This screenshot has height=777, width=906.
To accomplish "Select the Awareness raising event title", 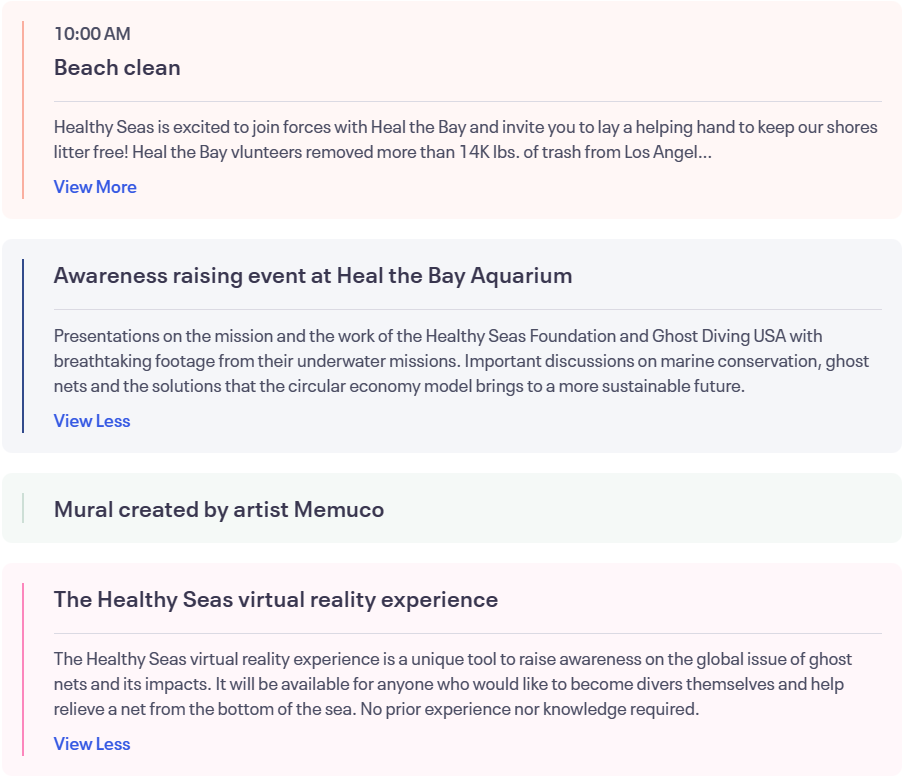I will point(312,275).
